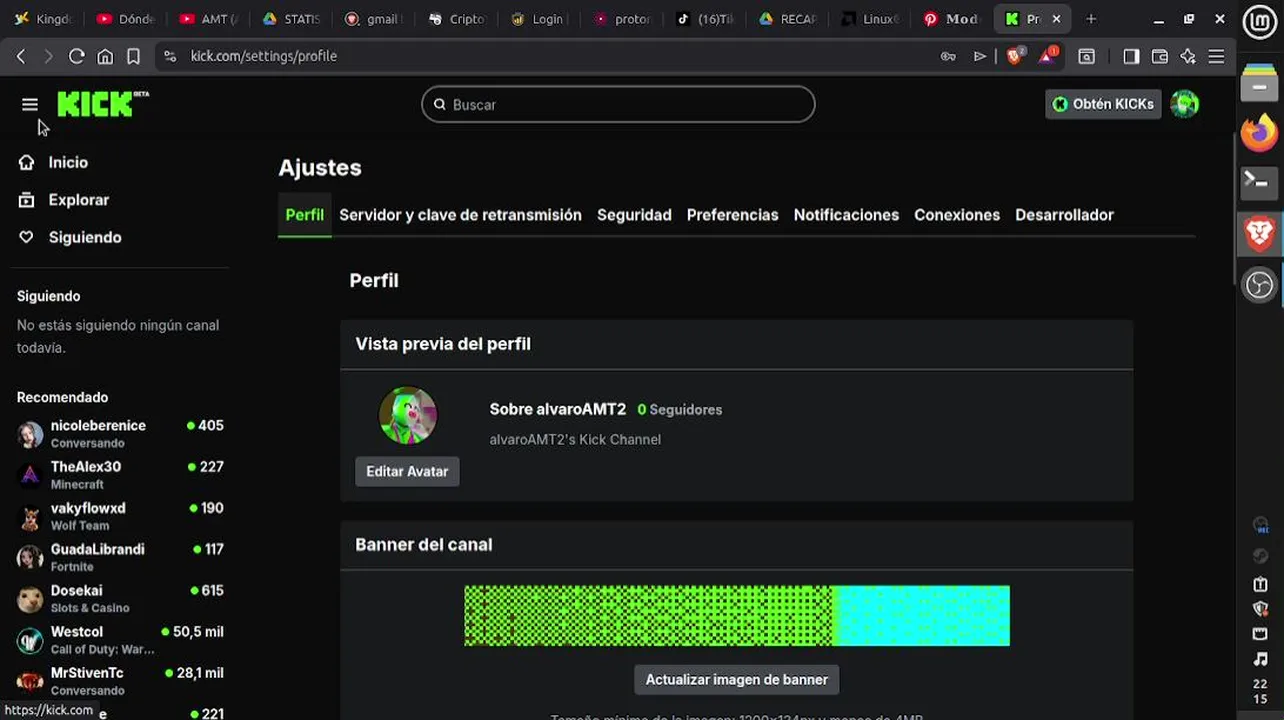Image resolution: width=1284 pixels, height=720 pixels.
Task: Open Brave Rewards triangle icon
Action: [x=1047, y=56]
